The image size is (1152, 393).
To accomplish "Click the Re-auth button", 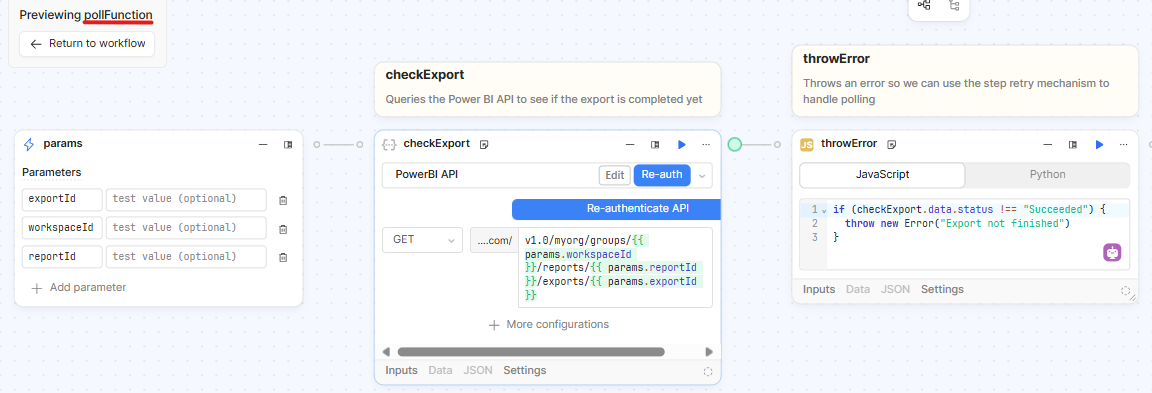I will 662,175.
